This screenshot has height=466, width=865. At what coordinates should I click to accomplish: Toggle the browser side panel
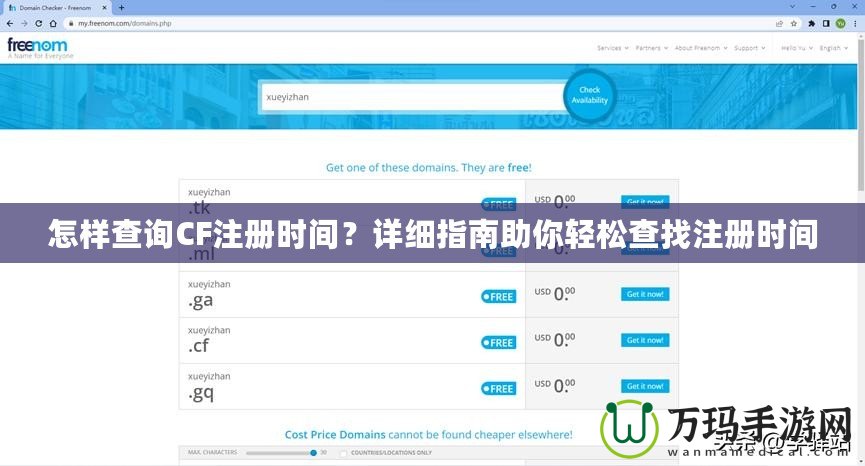pos(826,24)
